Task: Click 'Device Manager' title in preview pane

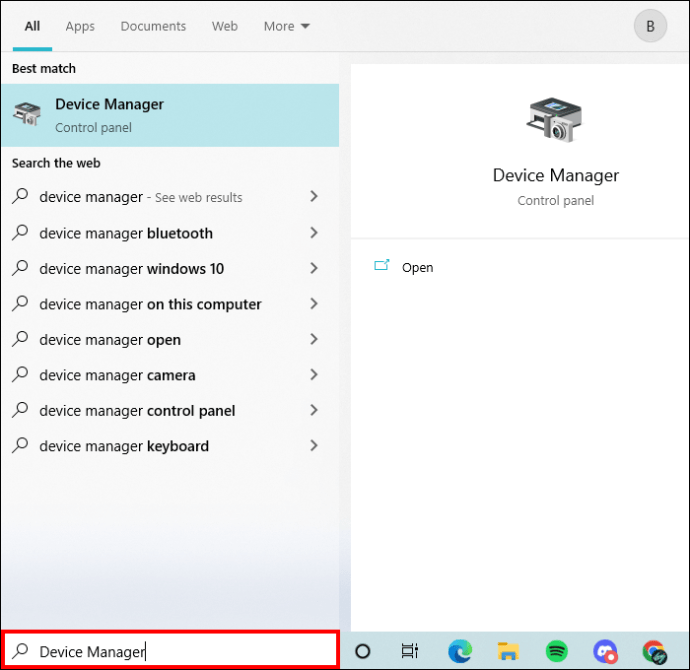Action: tap(555, 175)
